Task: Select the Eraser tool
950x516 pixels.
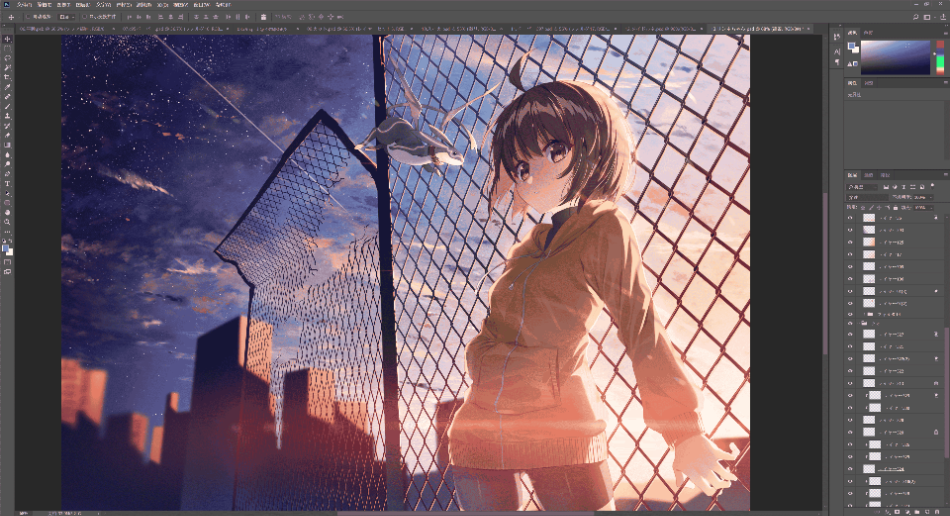Action: (x=7, y=136)
